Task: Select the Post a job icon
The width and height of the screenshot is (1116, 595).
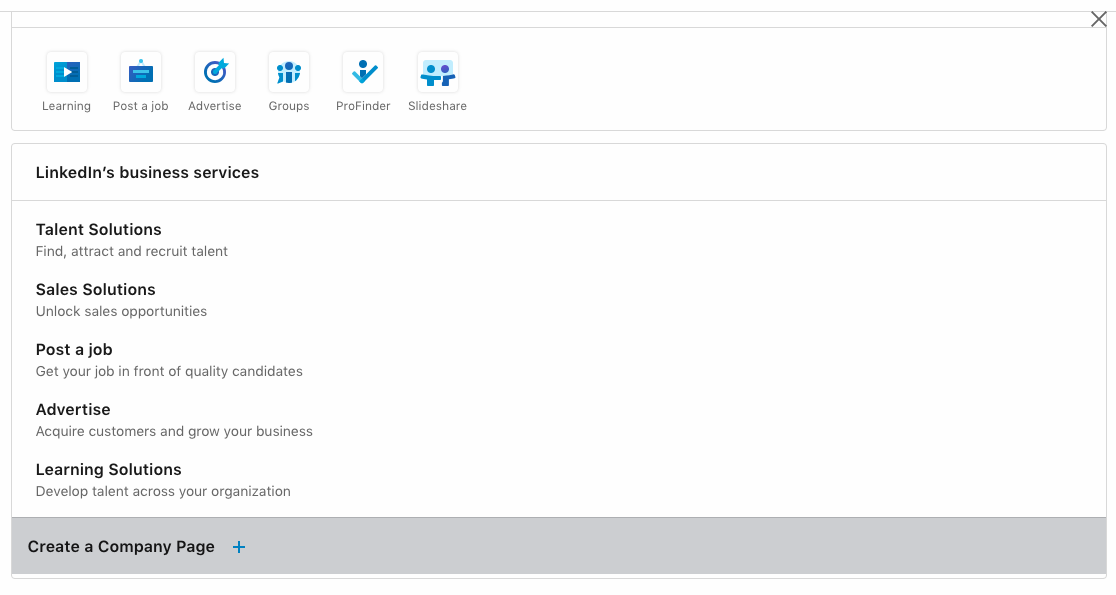Action: pyautogui.click(x=140, y=71)
